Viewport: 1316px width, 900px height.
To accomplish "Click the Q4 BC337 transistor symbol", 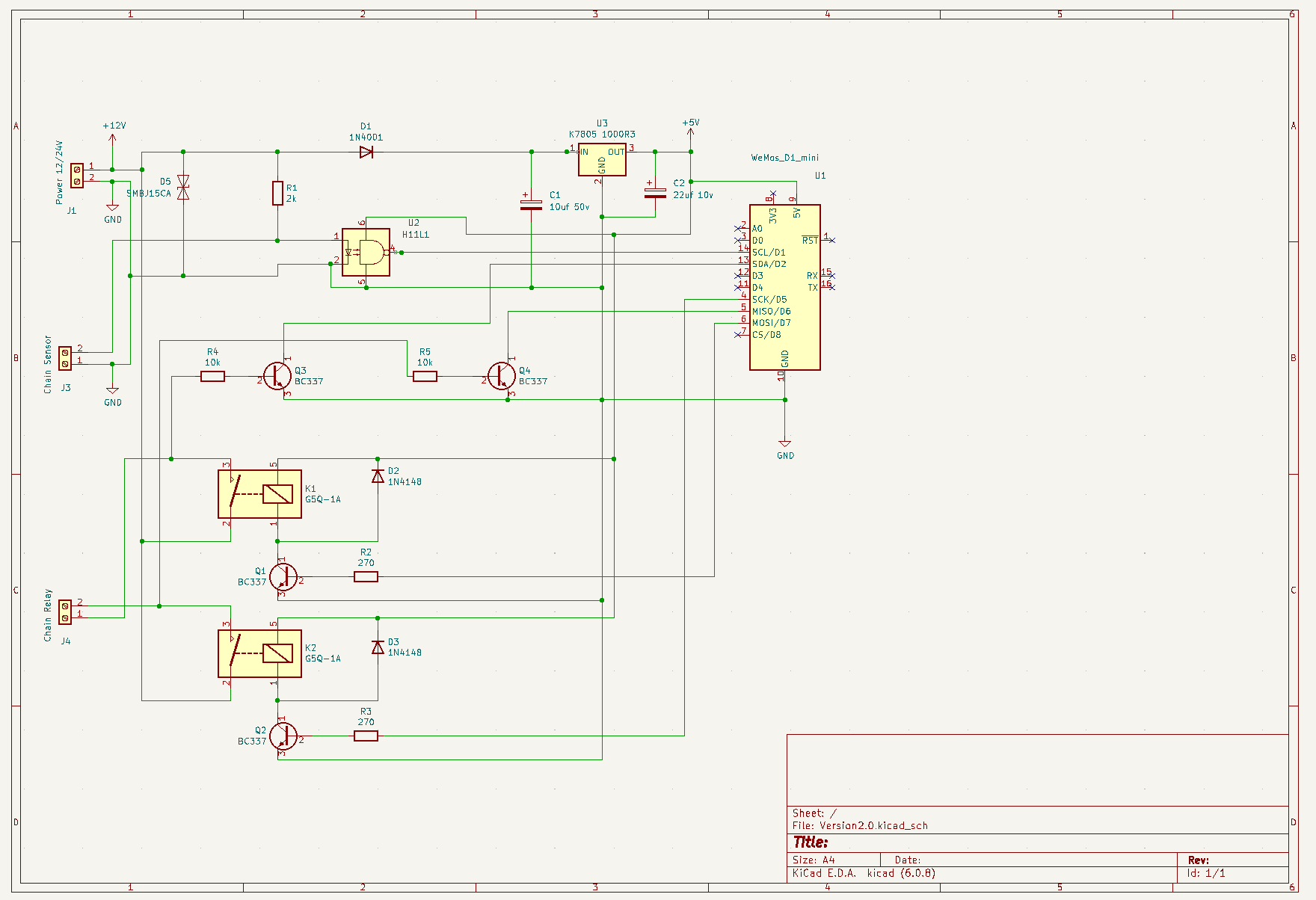I will pos(502,376).
